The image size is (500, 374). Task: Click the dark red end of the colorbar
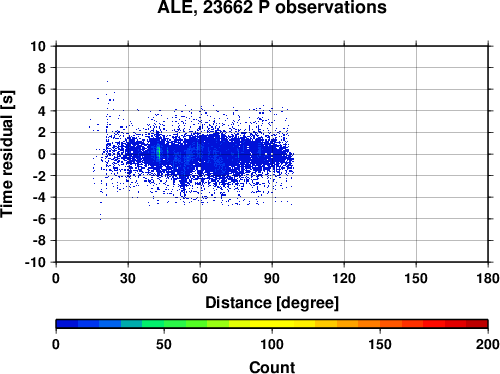coord(477,324)
